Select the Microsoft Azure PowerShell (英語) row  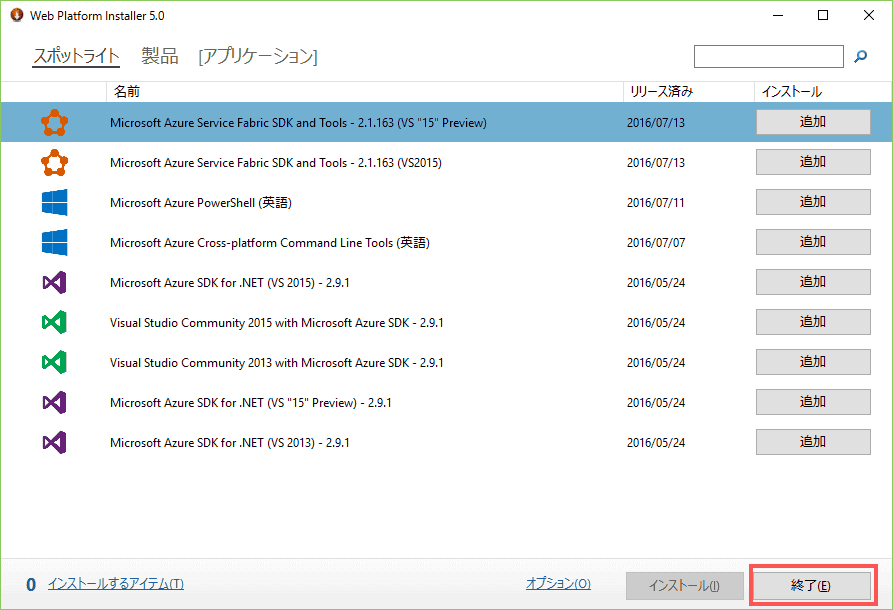(446, 202)
